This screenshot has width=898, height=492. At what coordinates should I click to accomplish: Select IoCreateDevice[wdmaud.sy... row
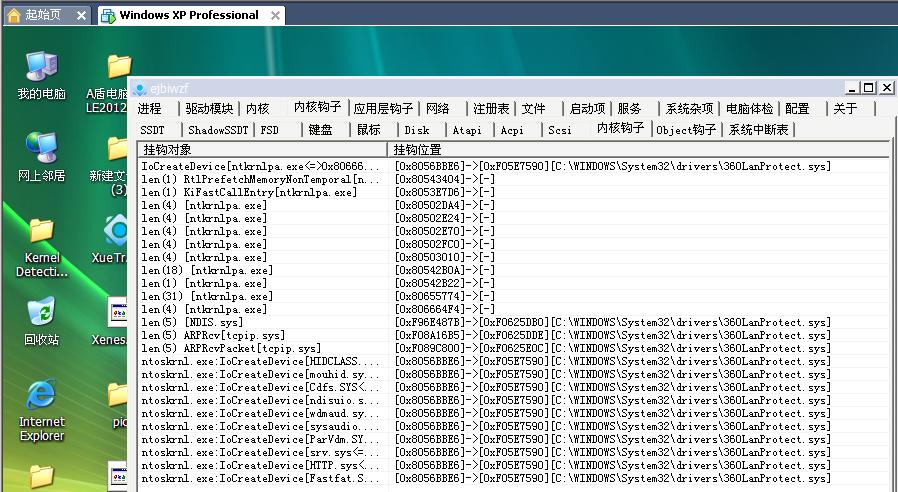(x=514, y=413)
